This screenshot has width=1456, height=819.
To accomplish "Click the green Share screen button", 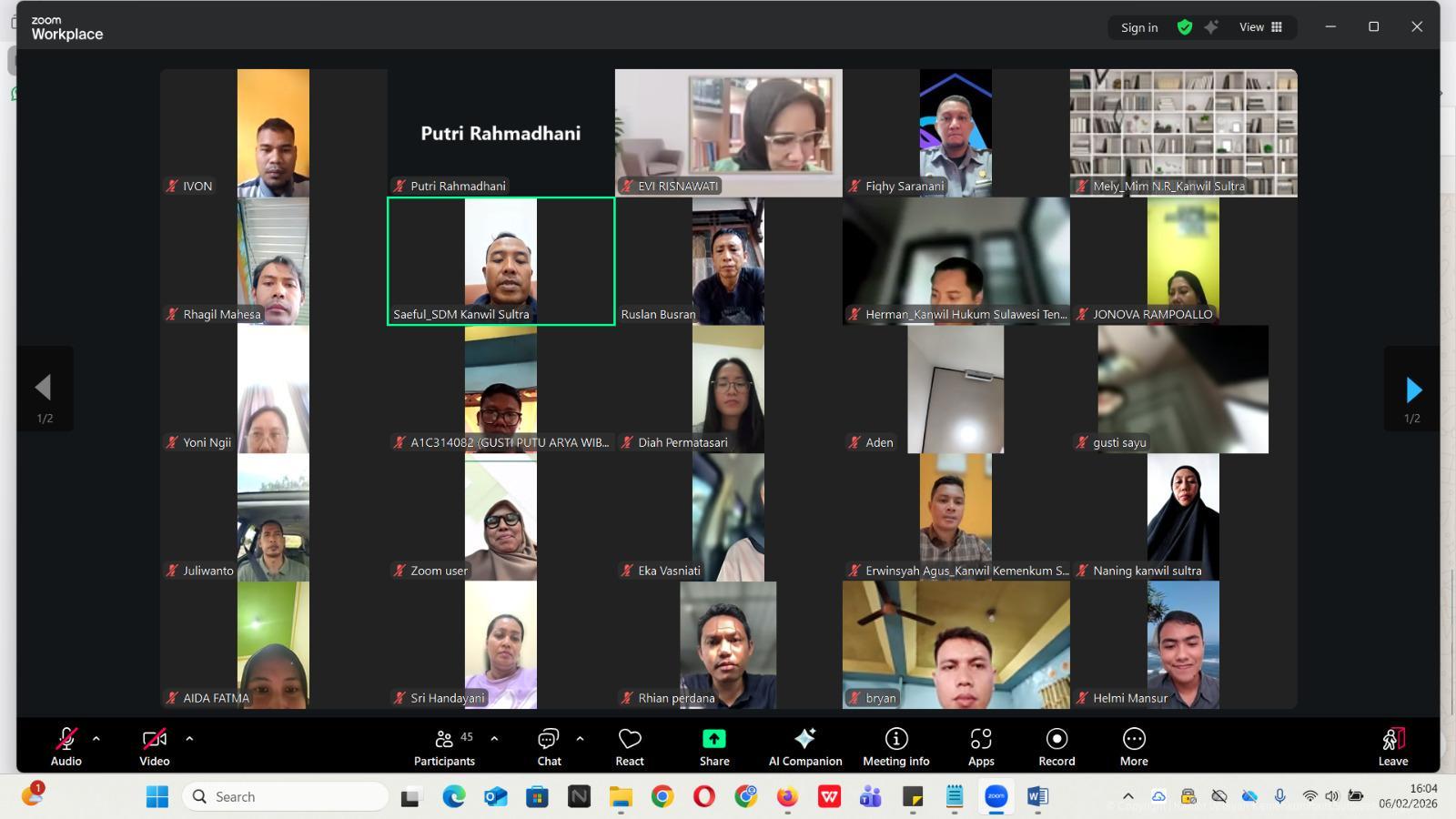I will 714,747.
